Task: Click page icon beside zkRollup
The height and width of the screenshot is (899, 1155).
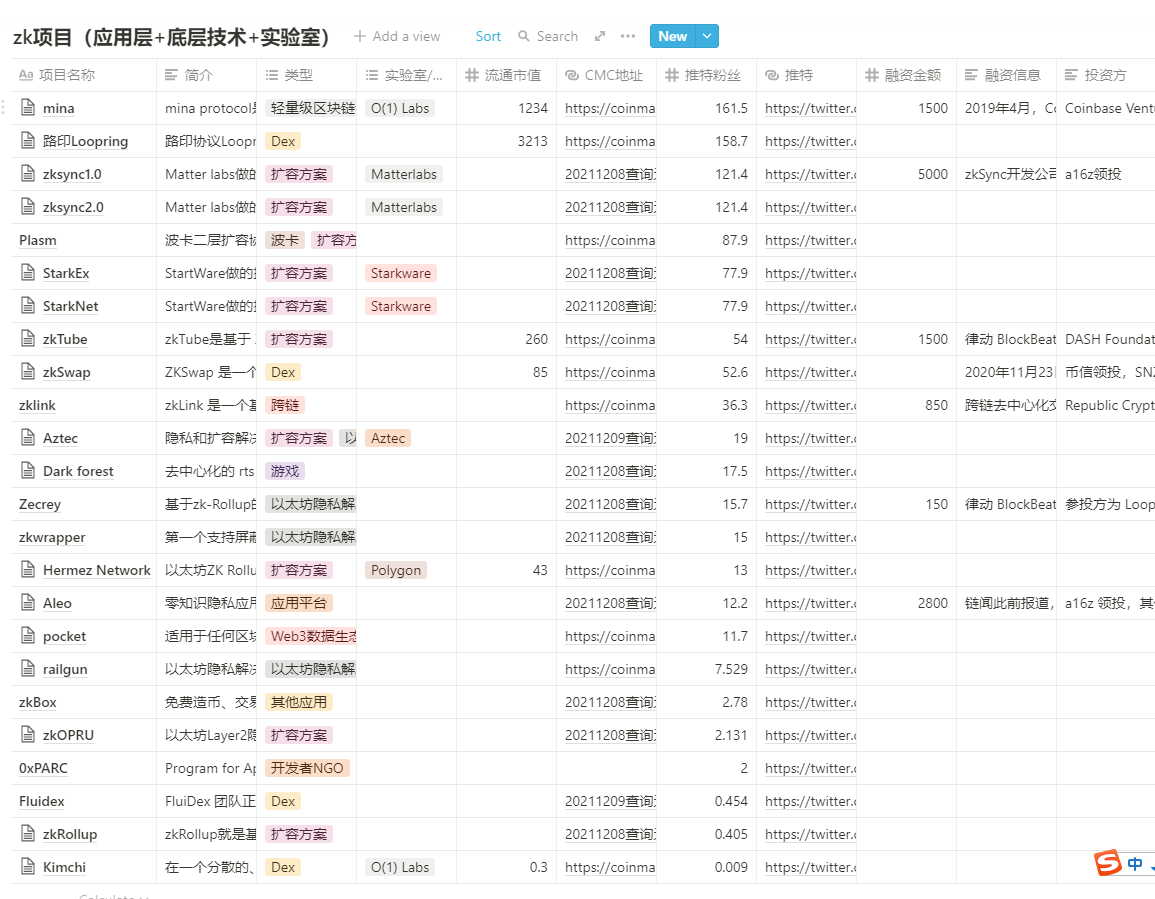Action: (28, 834)
